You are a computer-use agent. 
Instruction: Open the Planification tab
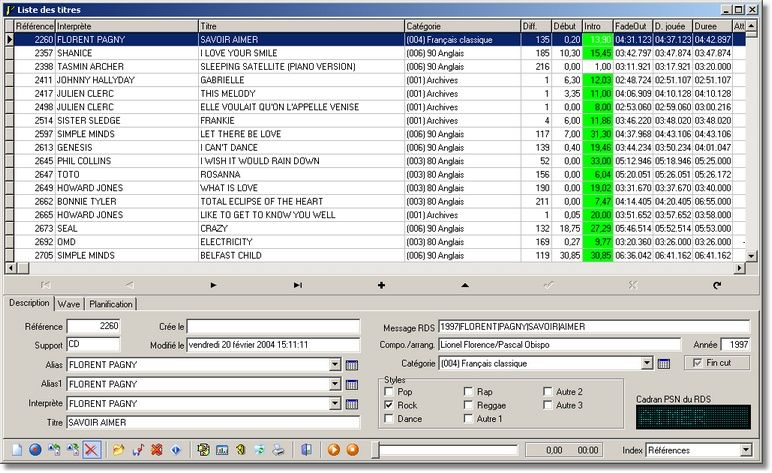tap(111, 304)
